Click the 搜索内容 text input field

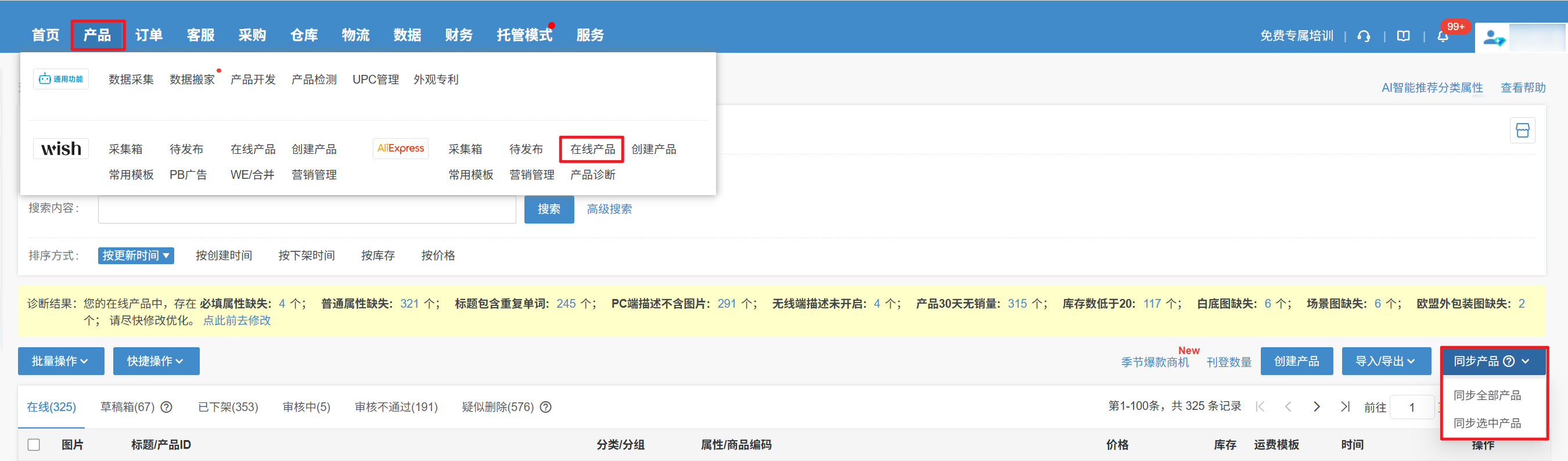307,209
